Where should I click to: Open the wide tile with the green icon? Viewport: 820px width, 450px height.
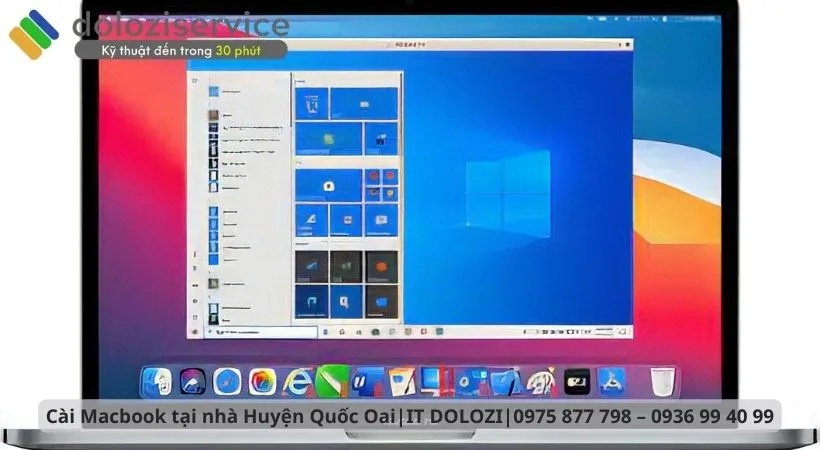click(328, 139)
